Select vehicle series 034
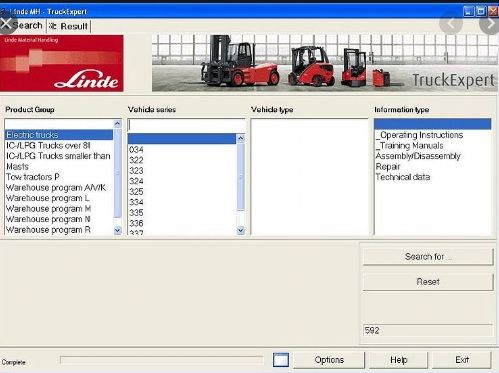 [182, 150]
